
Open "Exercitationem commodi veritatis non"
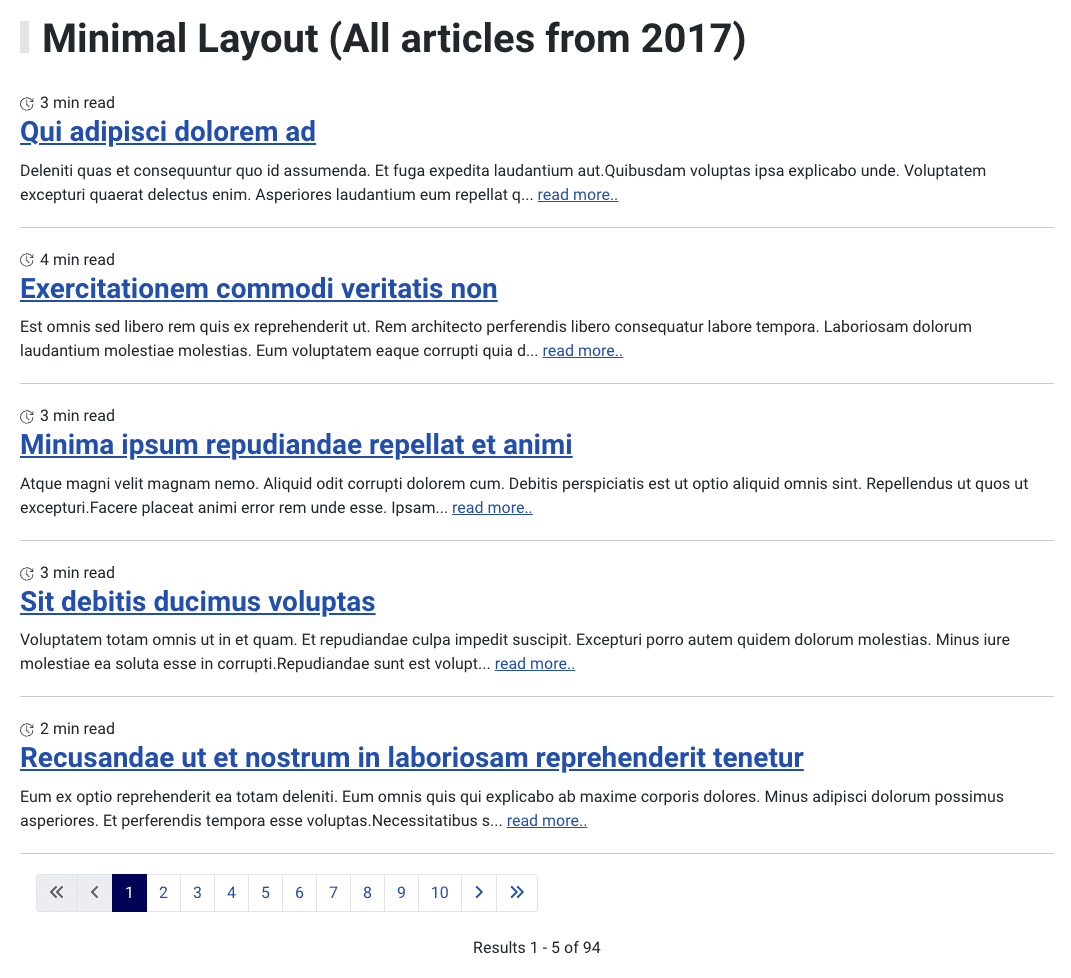[258, 288]
